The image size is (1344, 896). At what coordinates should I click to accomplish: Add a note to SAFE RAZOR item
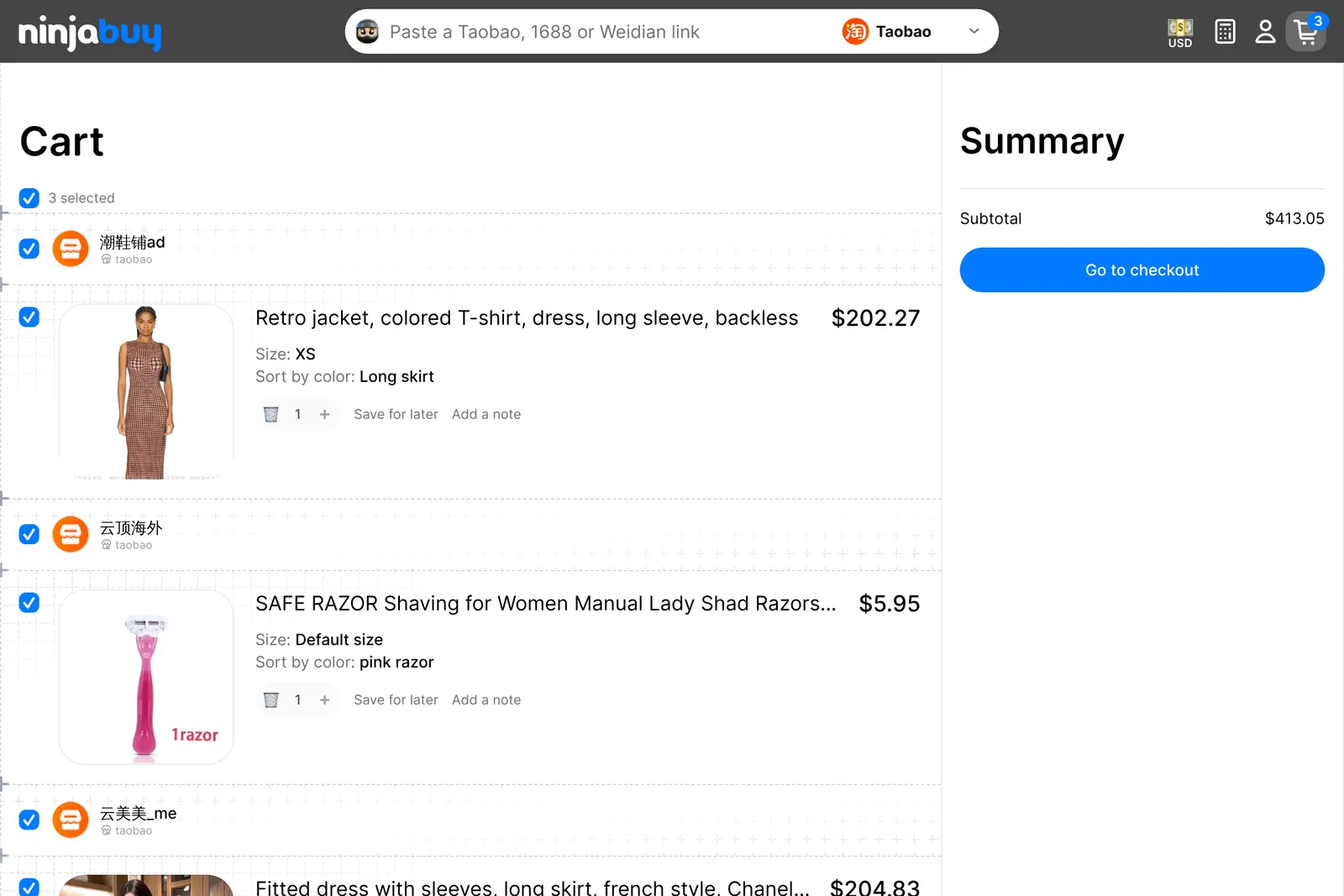pyautogui.click(x=486, y=700)
